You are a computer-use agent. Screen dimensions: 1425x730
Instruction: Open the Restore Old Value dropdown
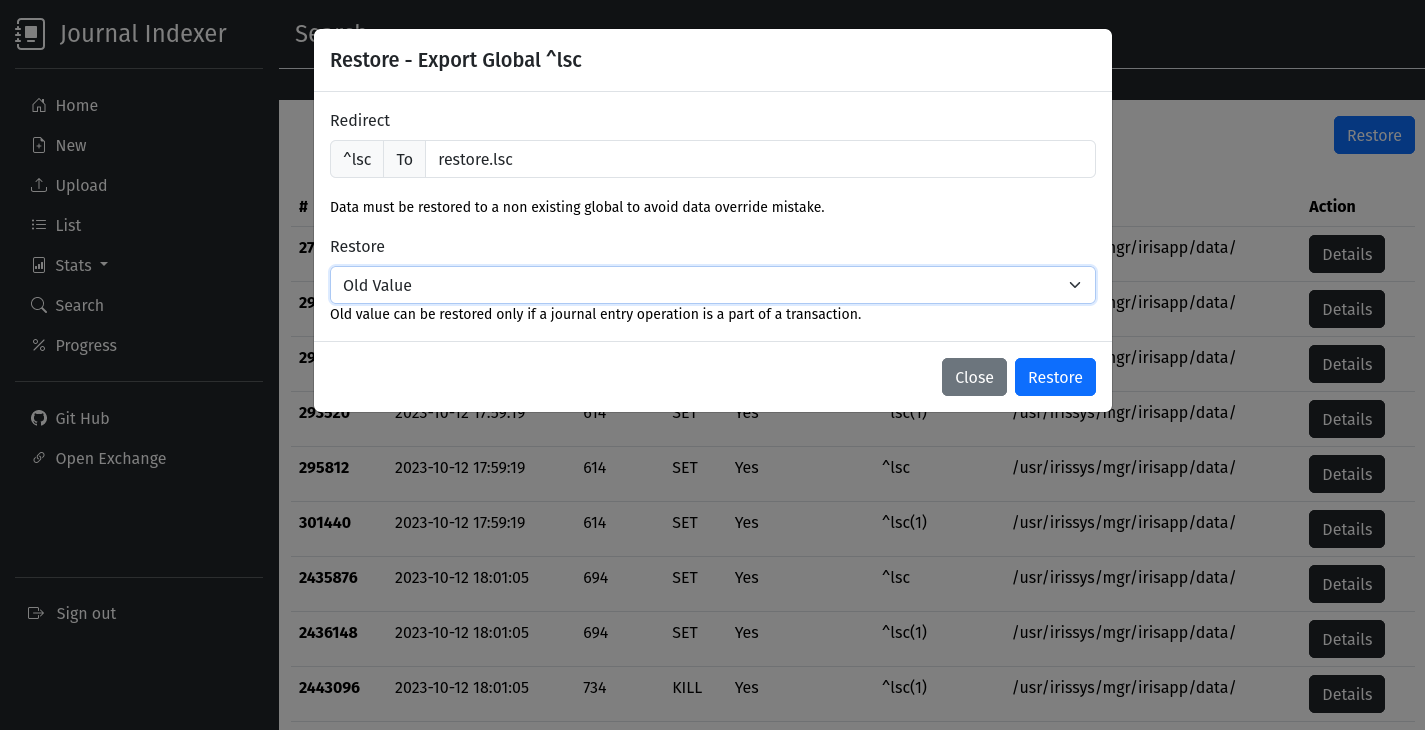click(x=712, y=285)
